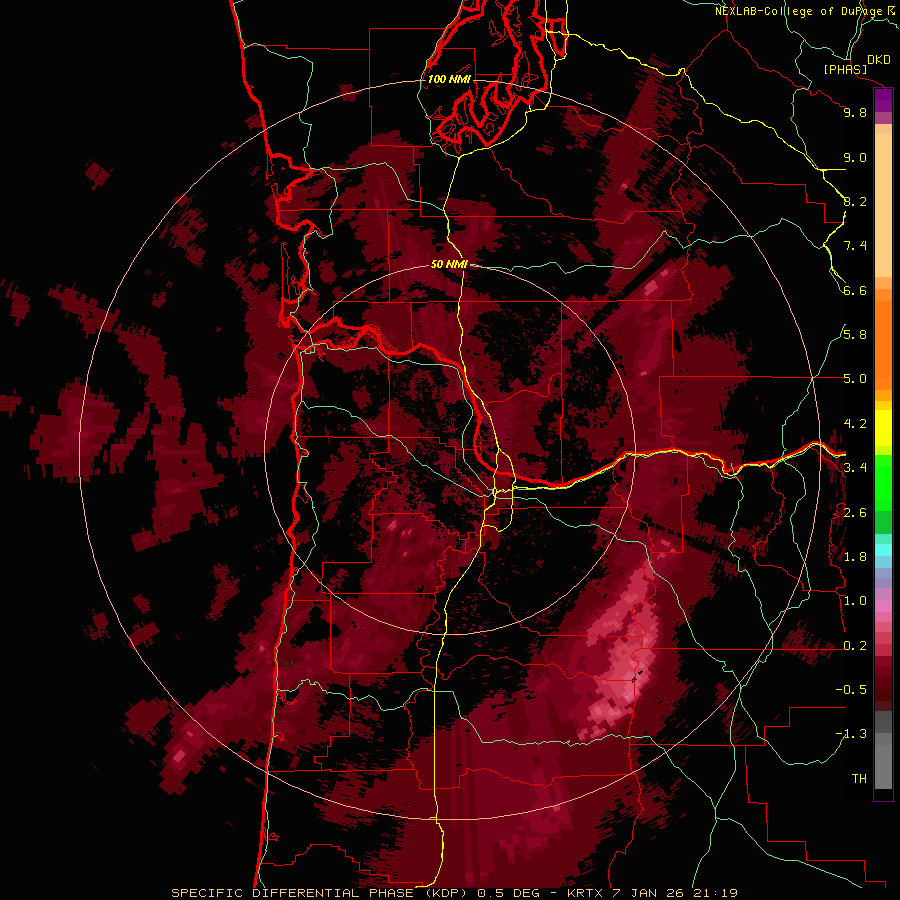Select the 1.8 scale value label
The height and width of the screenshot is (900, 900).
point(855,557)
